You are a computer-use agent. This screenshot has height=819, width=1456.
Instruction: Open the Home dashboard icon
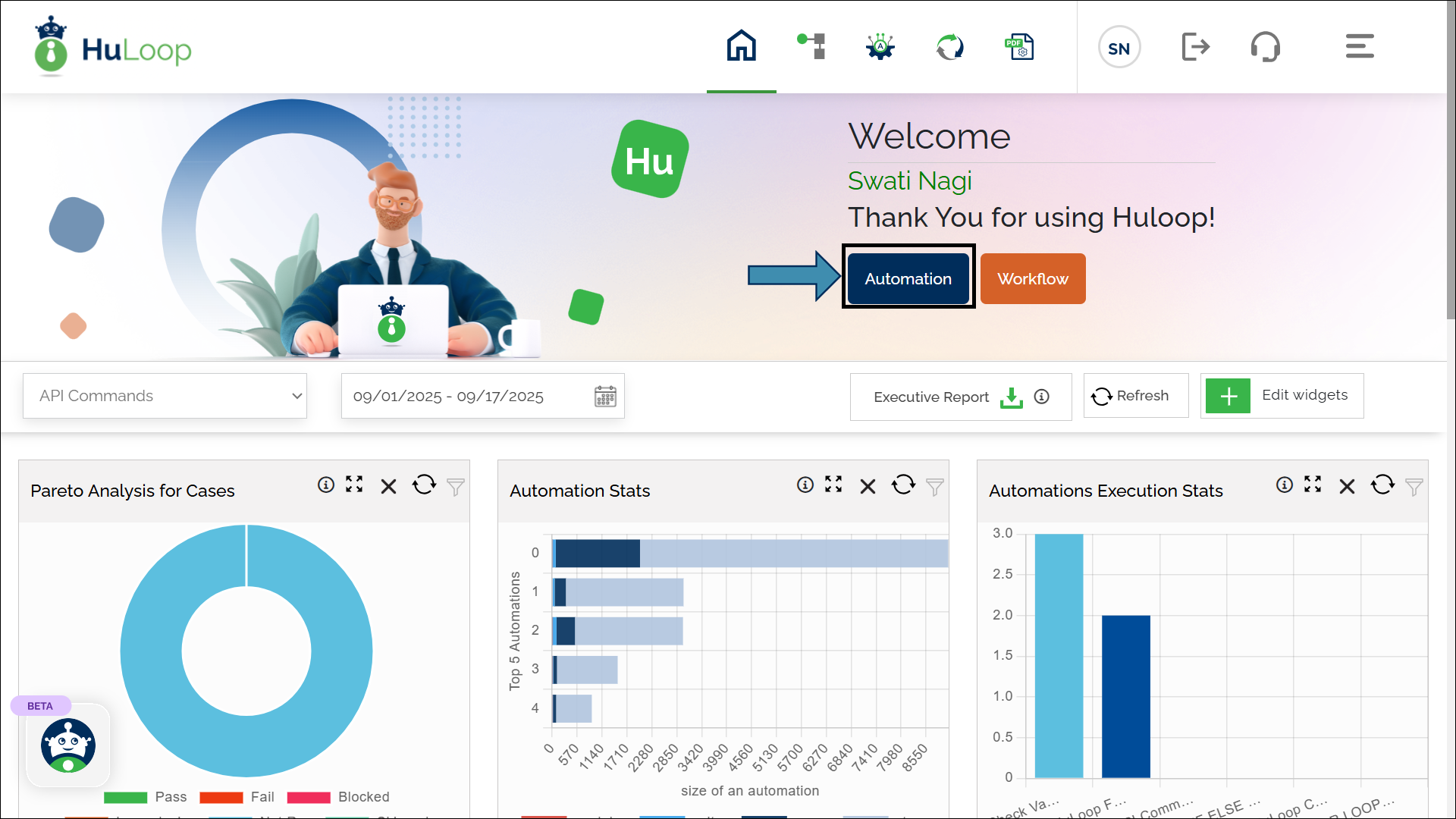tap(741, 46)
